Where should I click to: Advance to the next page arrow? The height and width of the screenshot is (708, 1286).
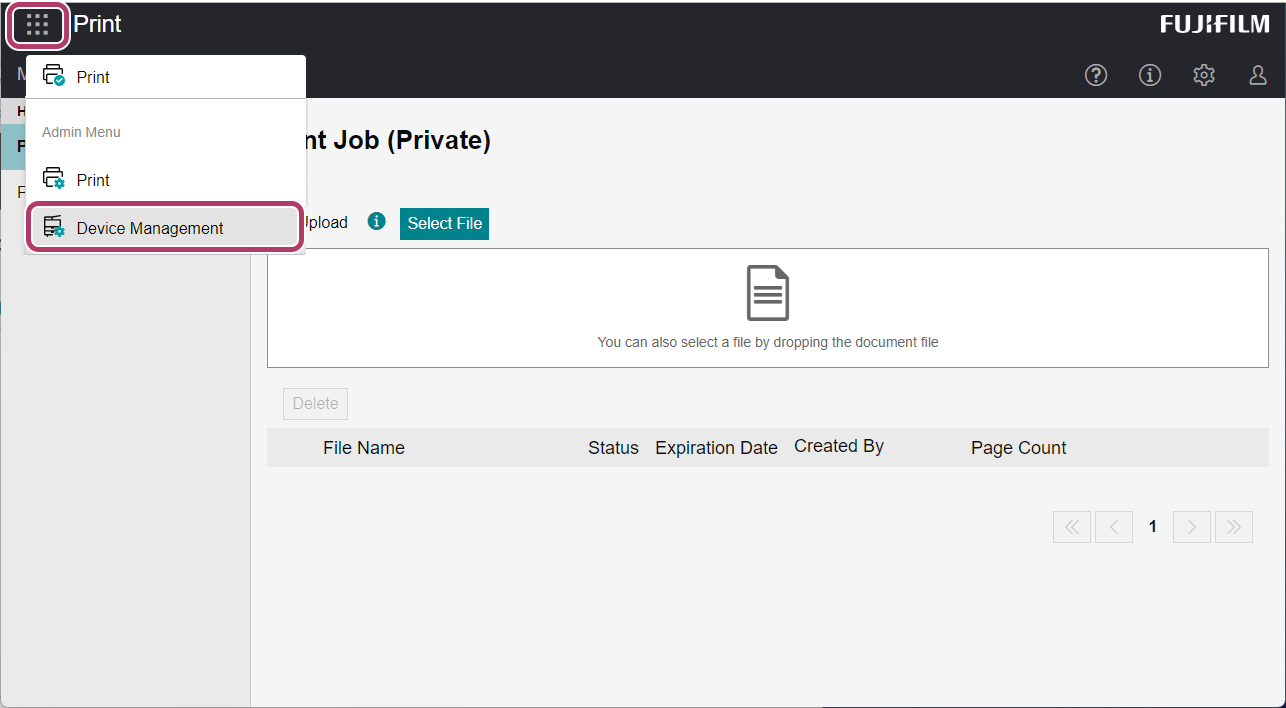tap(1192, 527)
